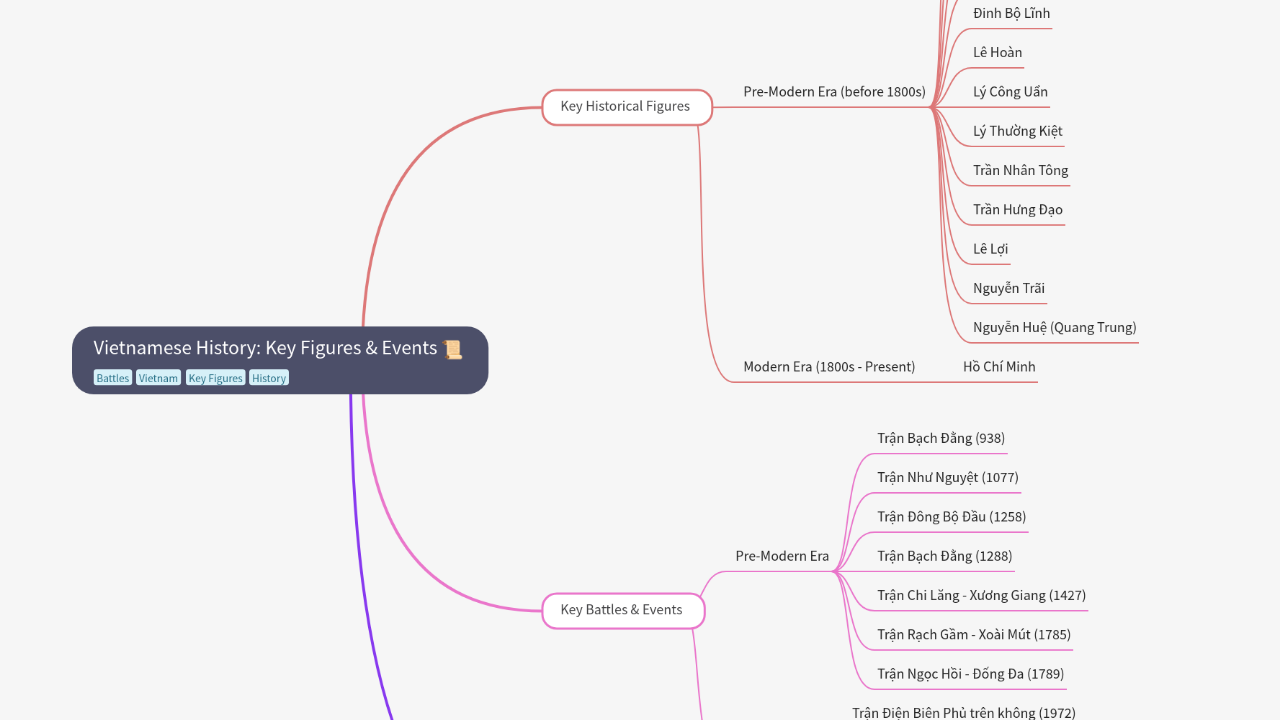The width and height of the screenshot is (1280, 720).
Task: Click the Trận Chi Lăng - Xương Giang (1427) node
Action: point(981,595)
